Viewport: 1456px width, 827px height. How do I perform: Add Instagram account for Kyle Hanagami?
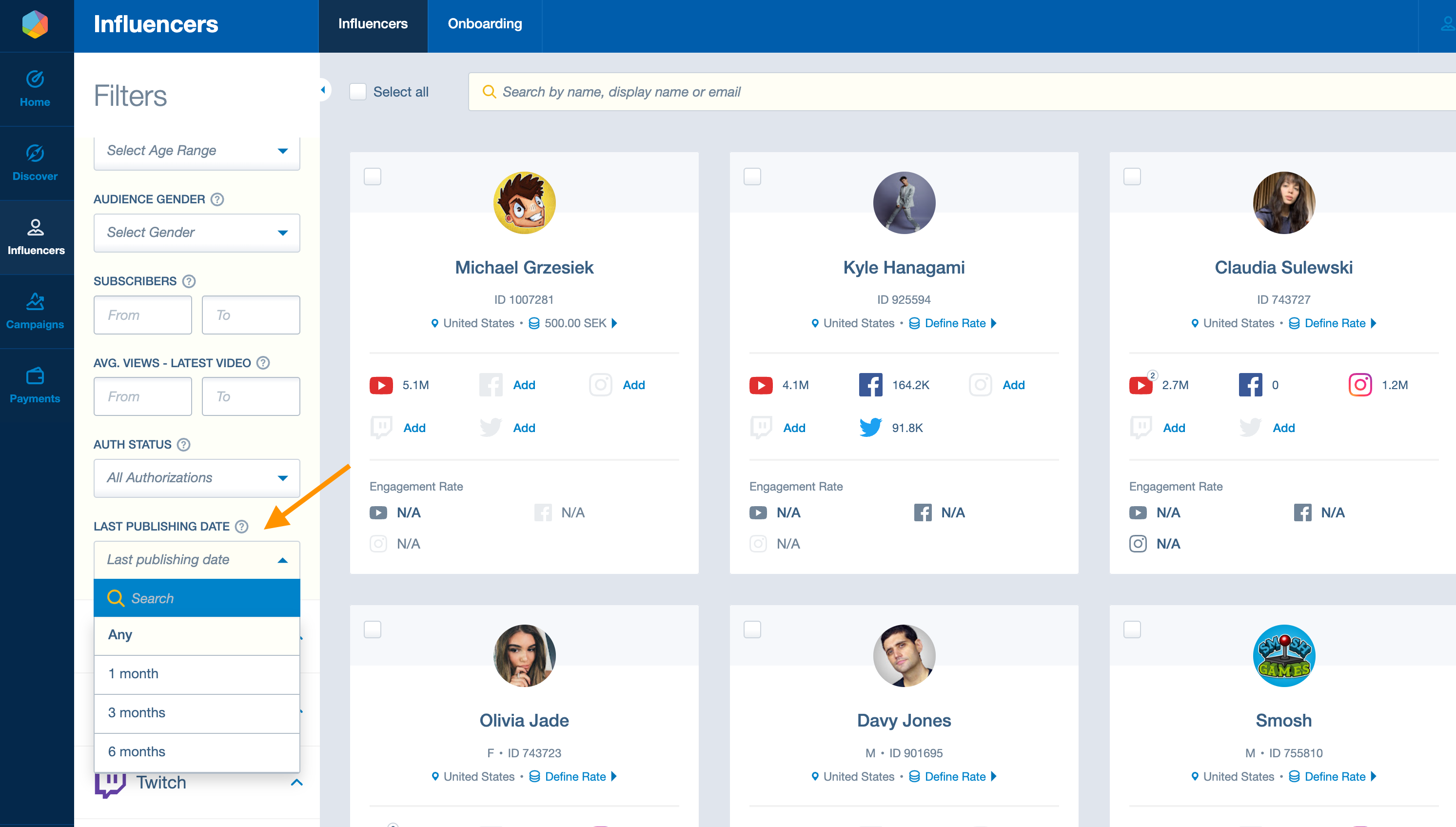(1014, 385)
